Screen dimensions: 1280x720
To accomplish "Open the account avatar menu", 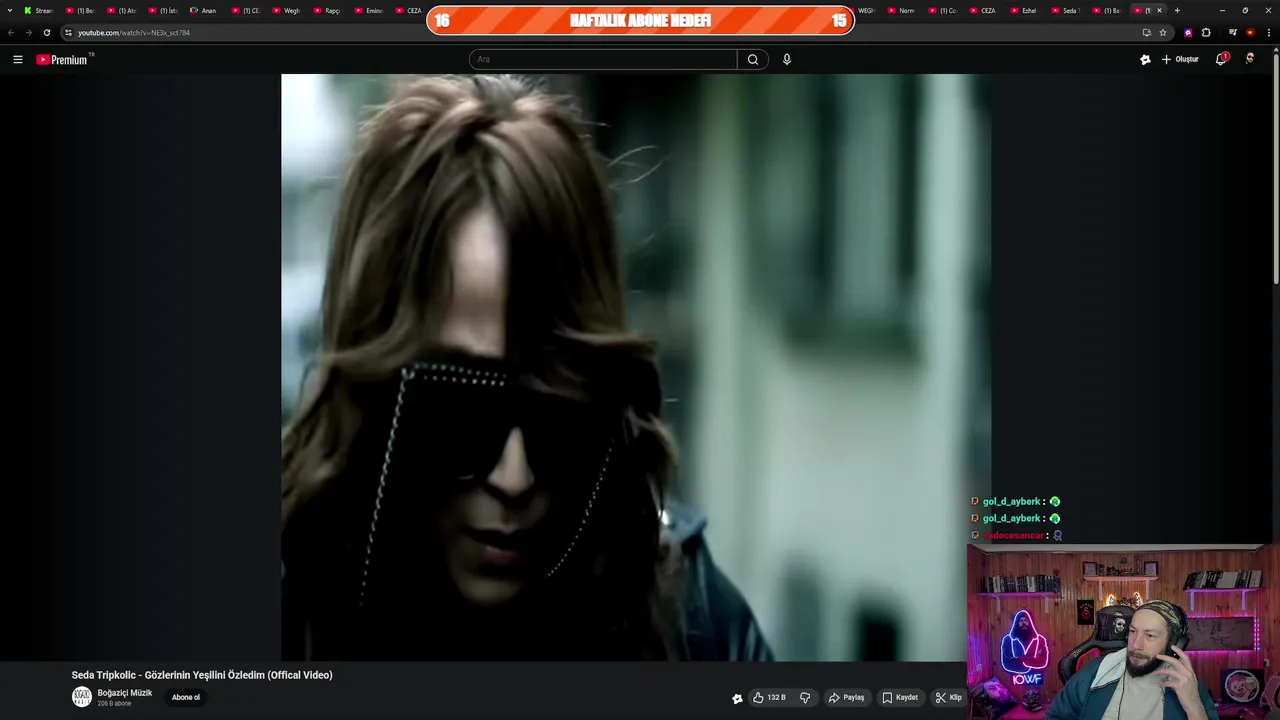I will 1250,59.
